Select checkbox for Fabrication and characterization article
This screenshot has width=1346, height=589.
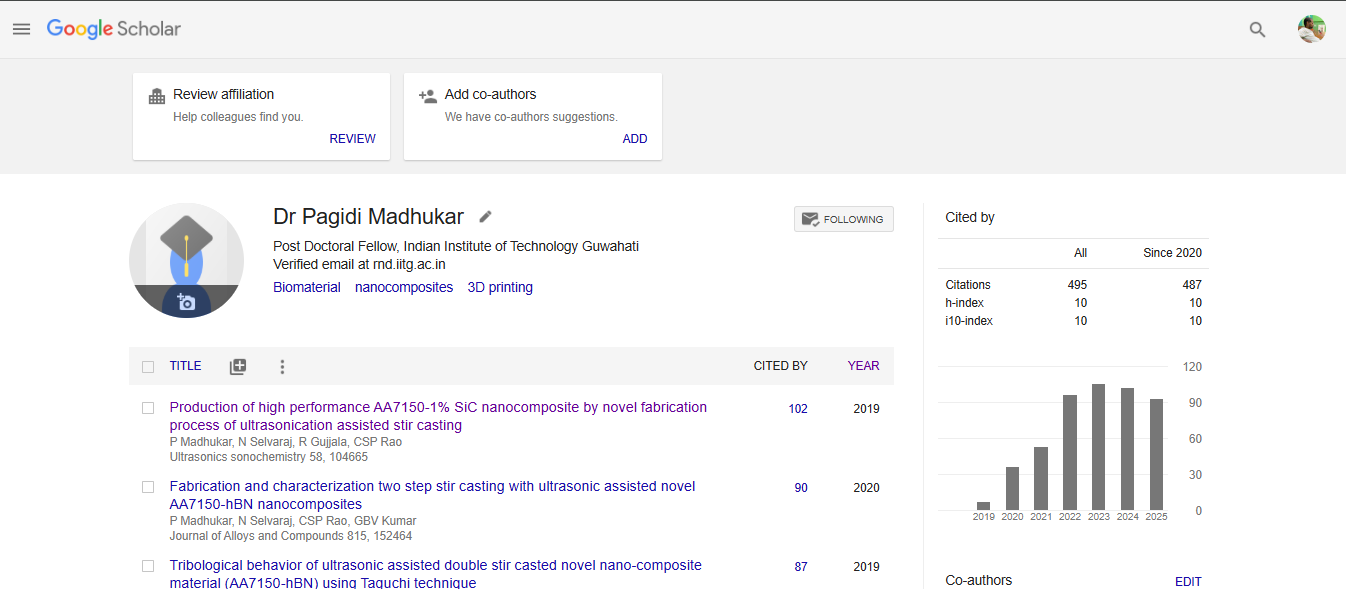[x=148, y=487]
